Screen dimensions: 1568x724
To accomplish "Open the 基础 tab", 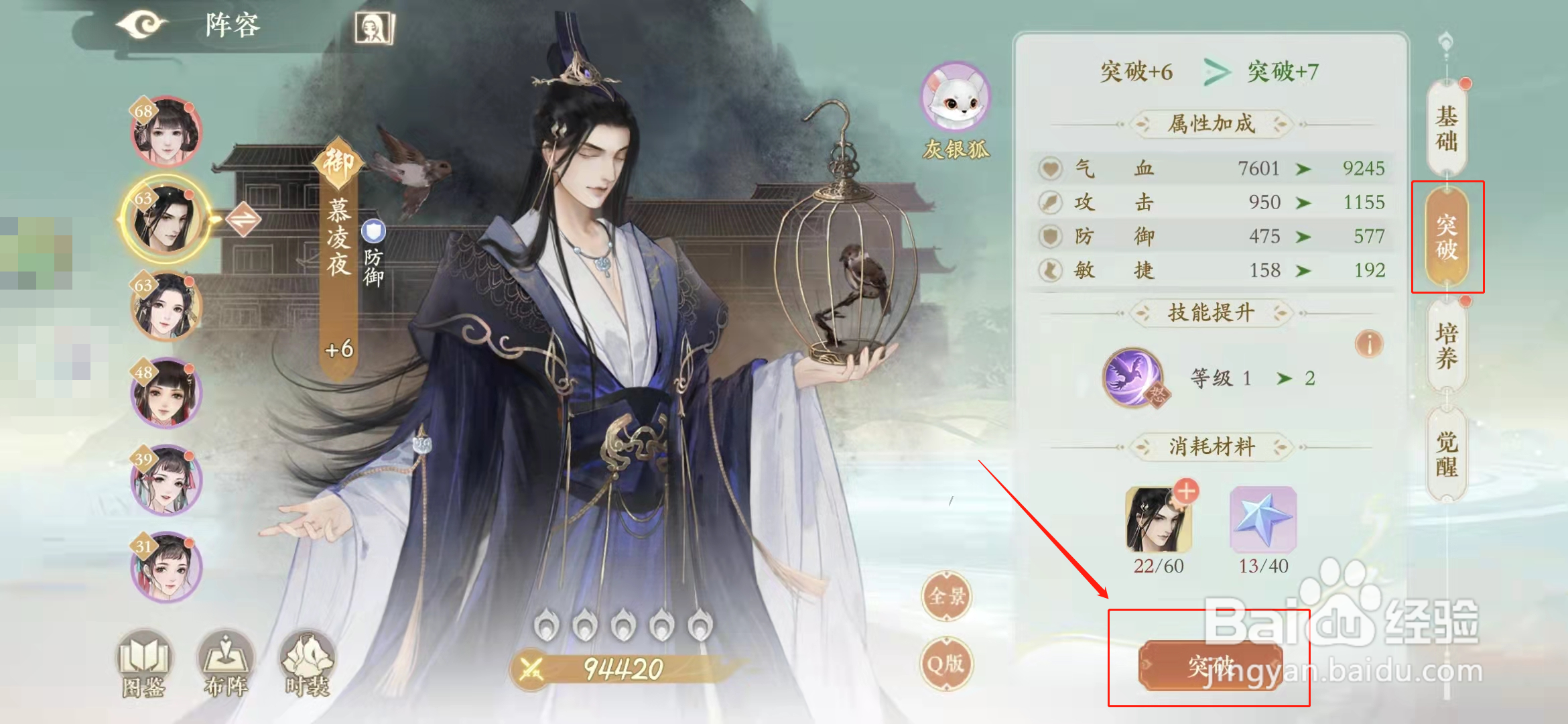I will pyautogui.click(x=1447, y=128).
